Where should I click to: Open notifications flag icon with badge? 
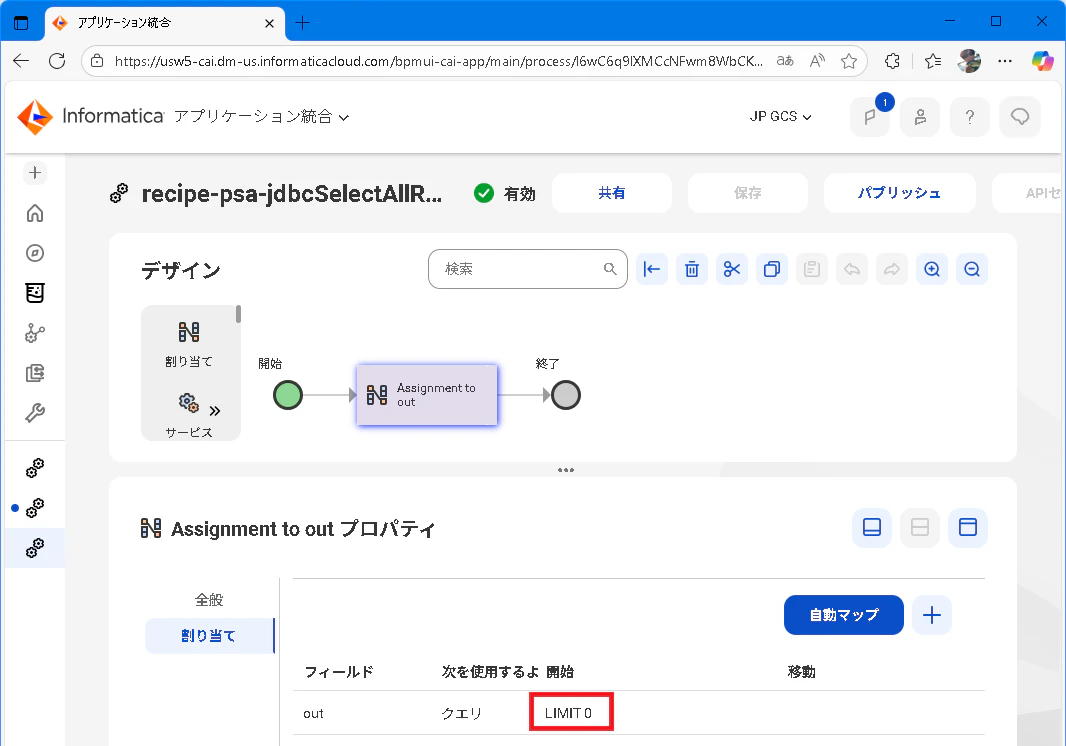pyautogui.click(x=870, y=117)
